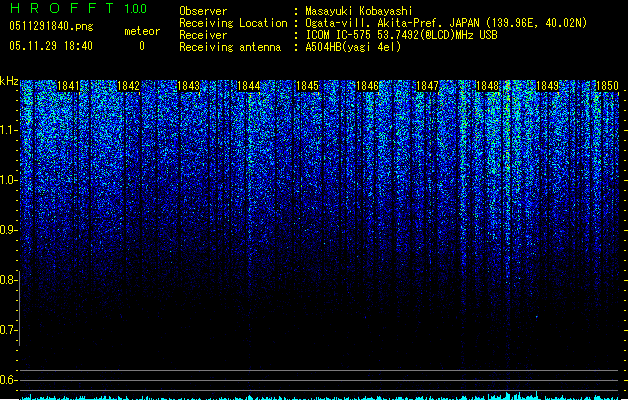The image size is (629, 400).
Task: Click the meteor label
Action: [x=142, y=31]
